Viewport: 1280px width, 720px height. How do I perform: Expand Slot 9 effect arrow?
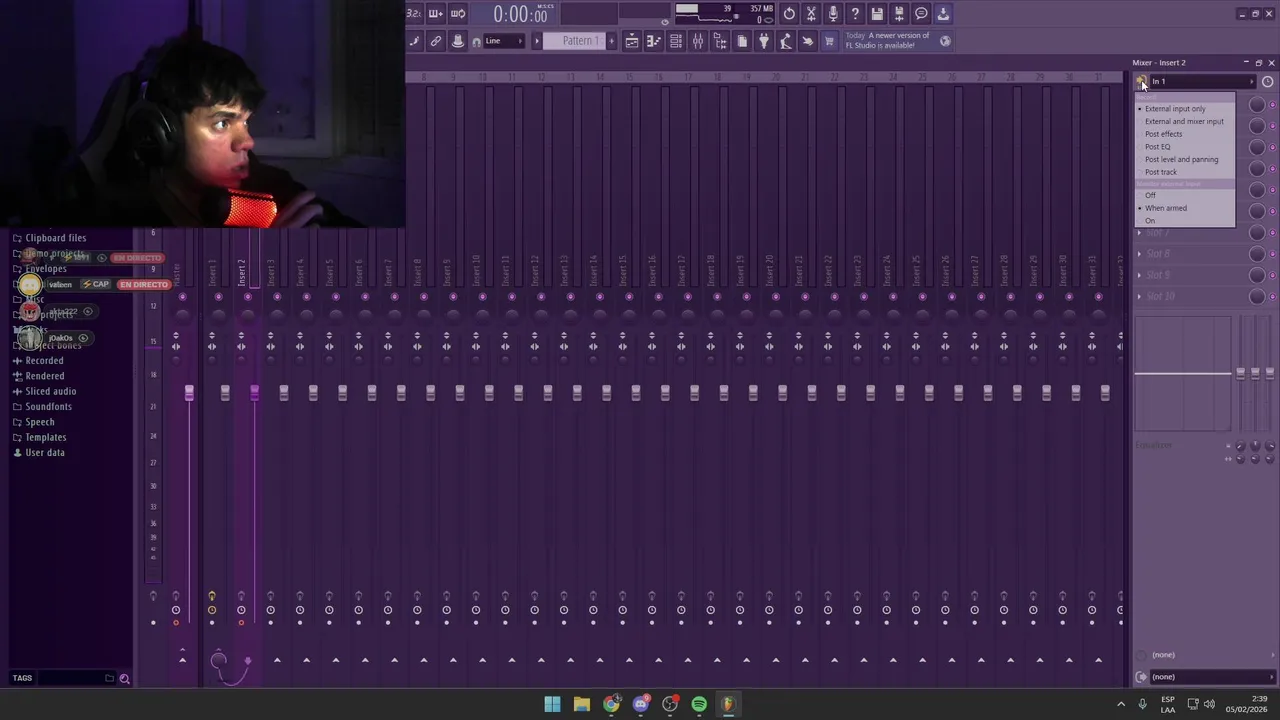pos(1139,275)
